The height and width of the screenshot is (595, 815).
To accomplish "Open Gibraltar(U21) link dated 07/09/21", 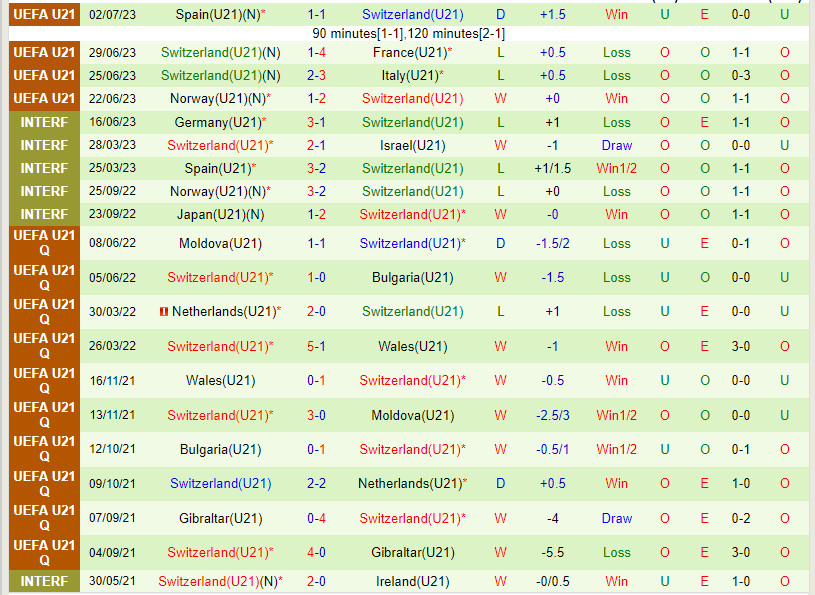I will pyautogui.click(x=220, y=518).
